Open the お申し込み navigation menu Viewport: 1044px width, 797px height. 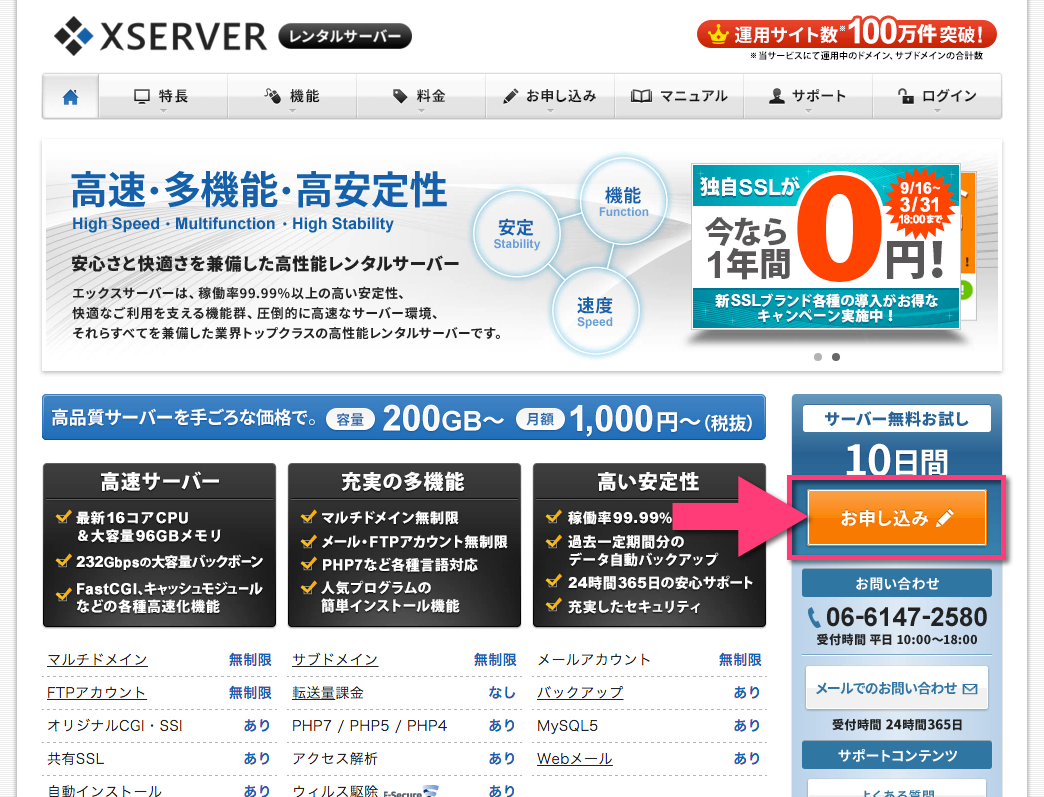(x=550, y=97)
